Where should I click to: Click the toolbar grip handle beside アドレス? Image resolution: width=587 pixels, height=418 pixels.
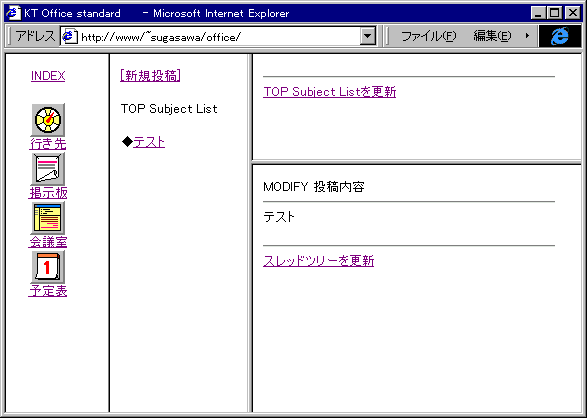coord(9,36)
